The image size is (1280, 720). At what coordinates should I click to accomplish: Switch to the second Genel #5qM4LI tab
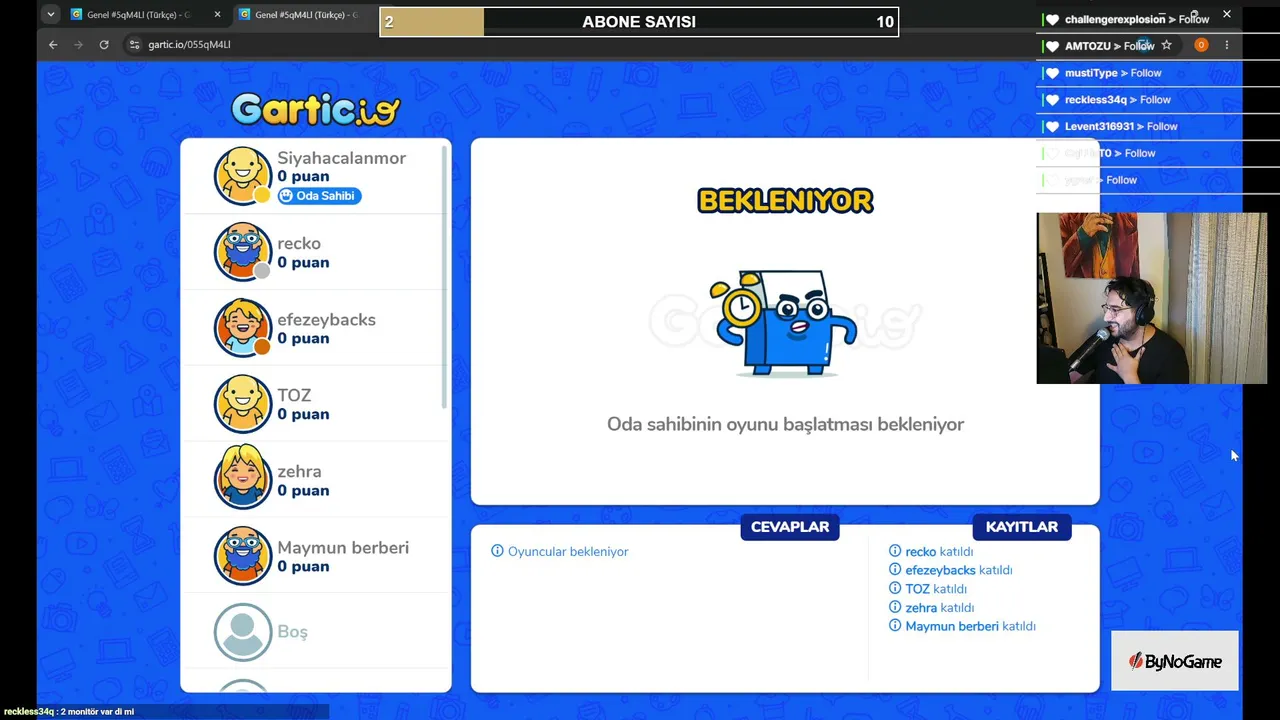[306, 15]
